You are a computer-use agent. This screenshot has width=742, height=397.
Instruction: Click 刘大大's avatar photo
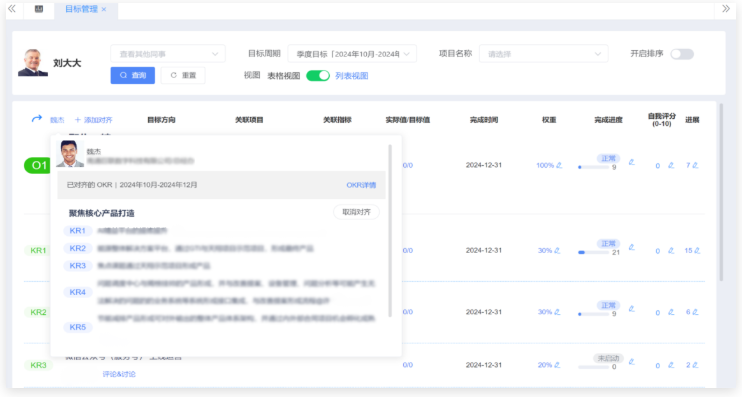tap(33, 62)
